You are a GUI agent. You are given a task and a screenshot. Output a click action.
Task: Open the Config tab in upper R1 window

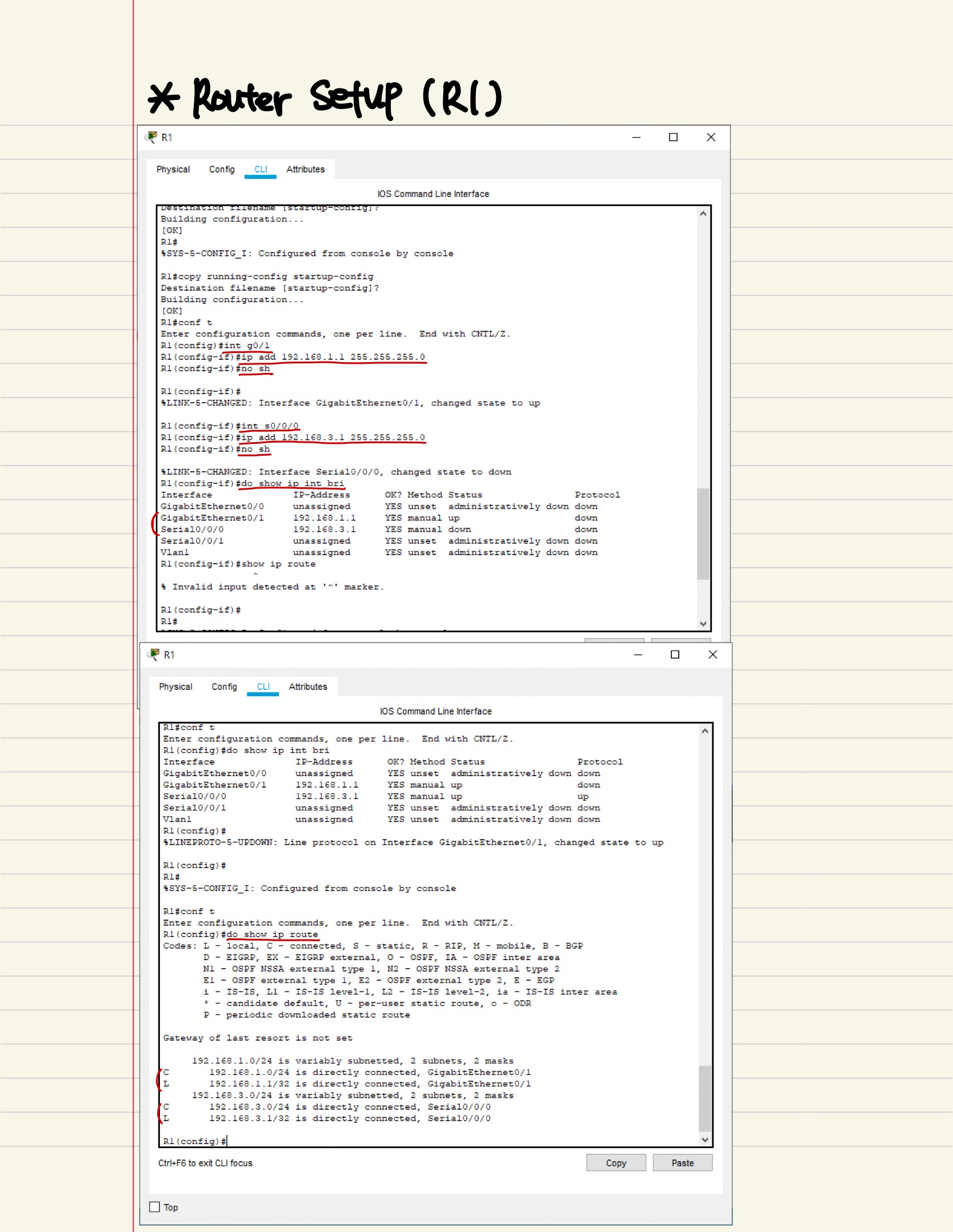[222, 170]
